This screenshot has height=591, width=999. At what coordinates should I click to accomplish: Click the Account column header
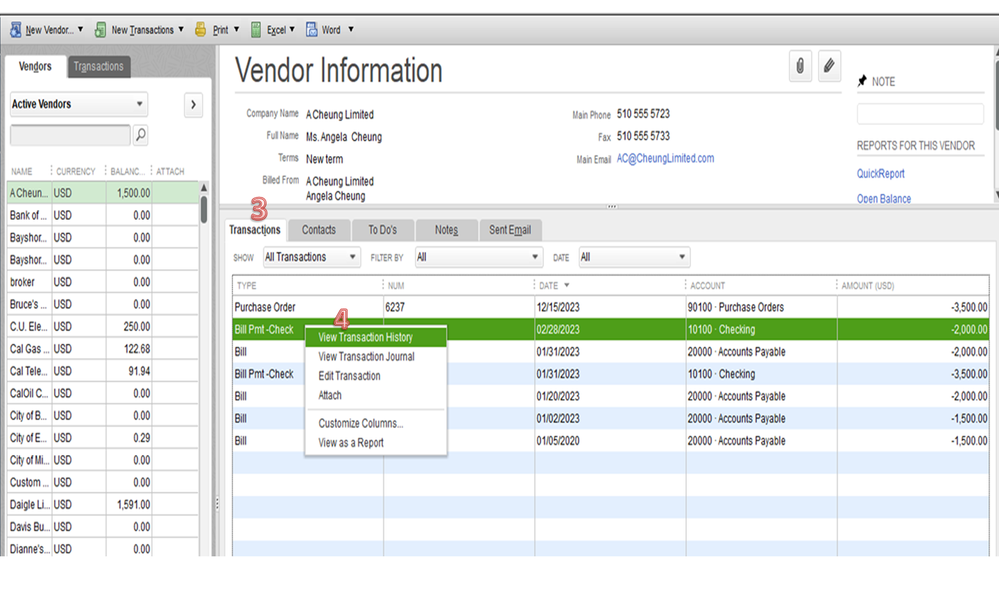[x=761, y=285]
